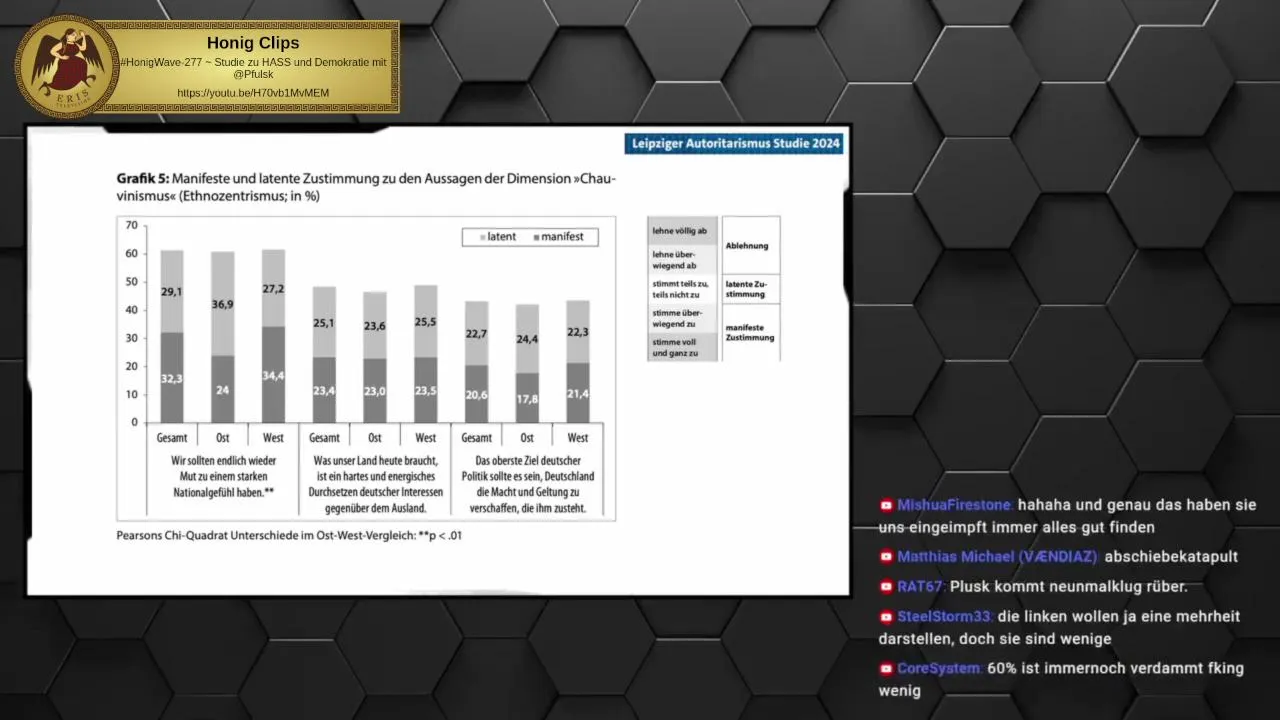This screenshot has height=720, width=1280.
Task: Select chat username MishuaFirestone
Action: coord(955,506)
